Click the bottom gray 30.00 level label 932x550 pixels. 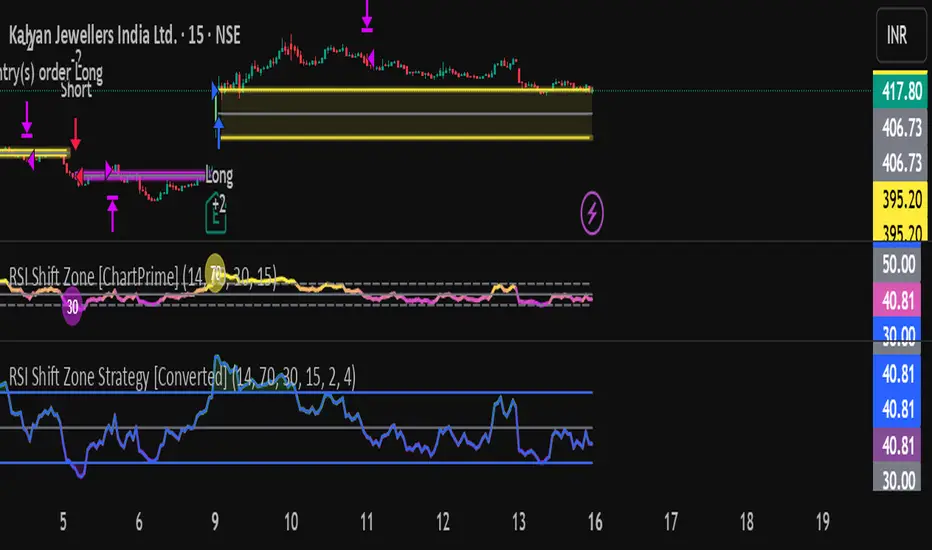click(x=897, y=479)
